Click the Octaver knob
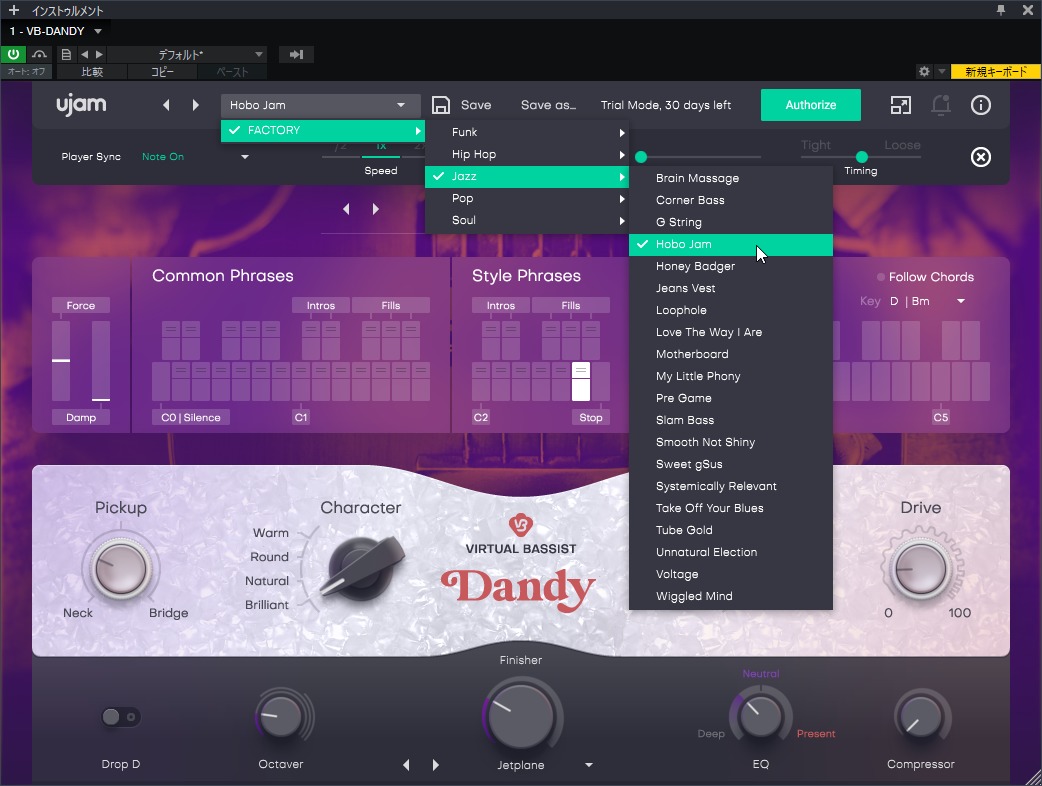This screenshot has width=1042, height=786. coord(280,717)
